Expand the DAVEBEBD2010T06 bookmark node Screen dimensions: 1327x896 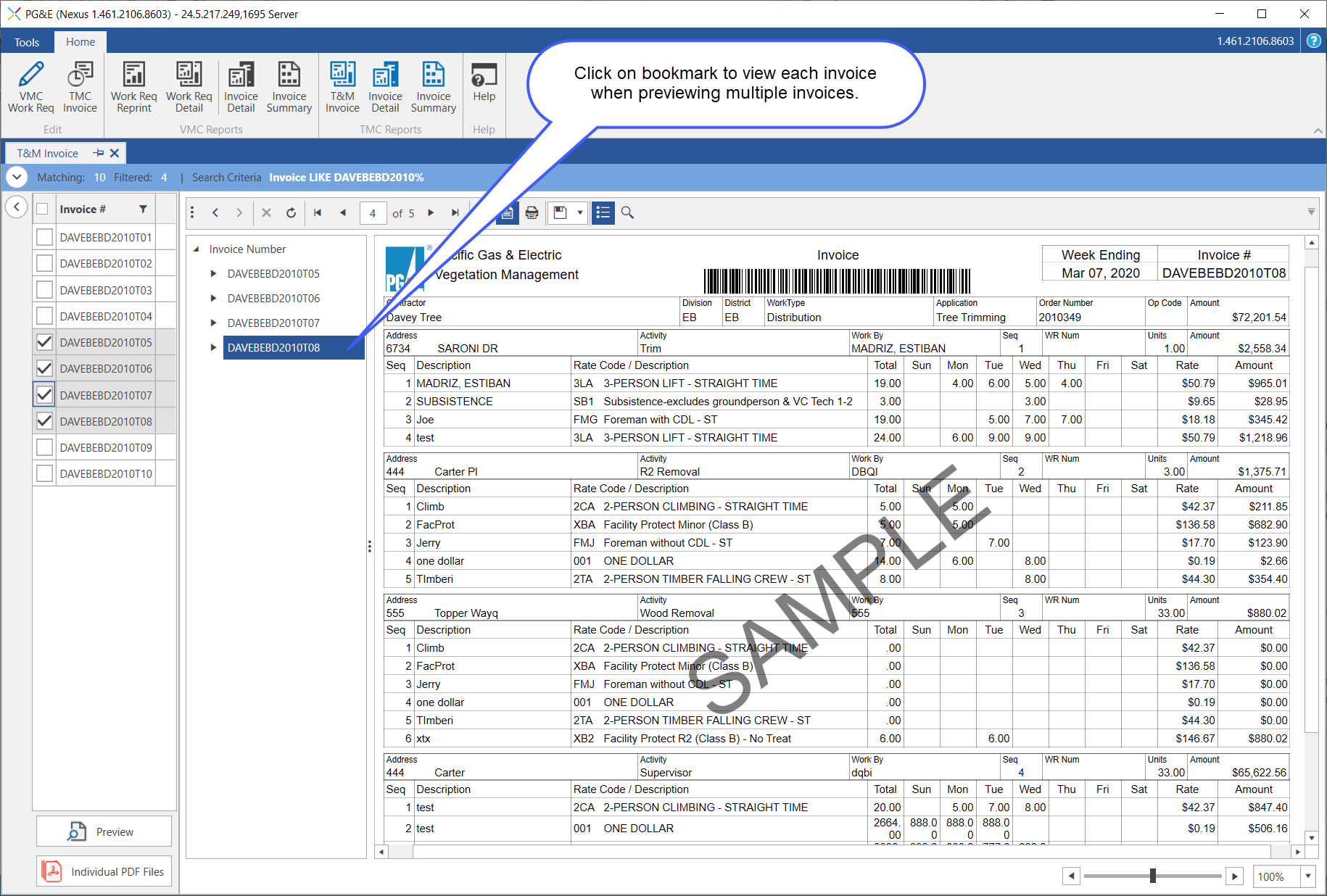click(x=213, y=298)
